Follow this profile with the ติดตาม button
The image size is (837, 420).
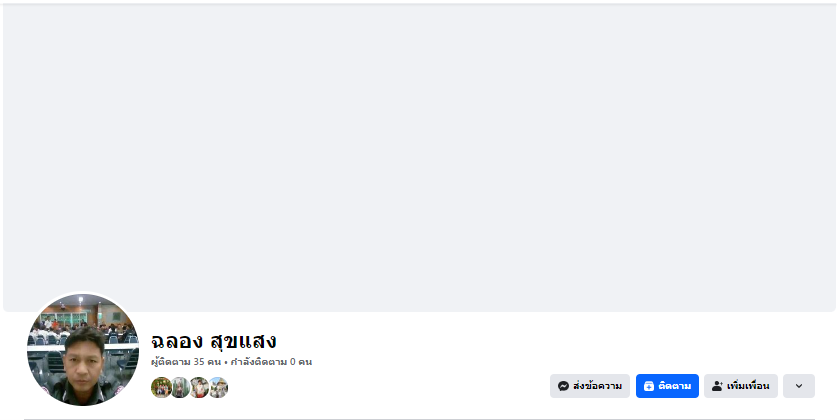(x=667, y=386)
